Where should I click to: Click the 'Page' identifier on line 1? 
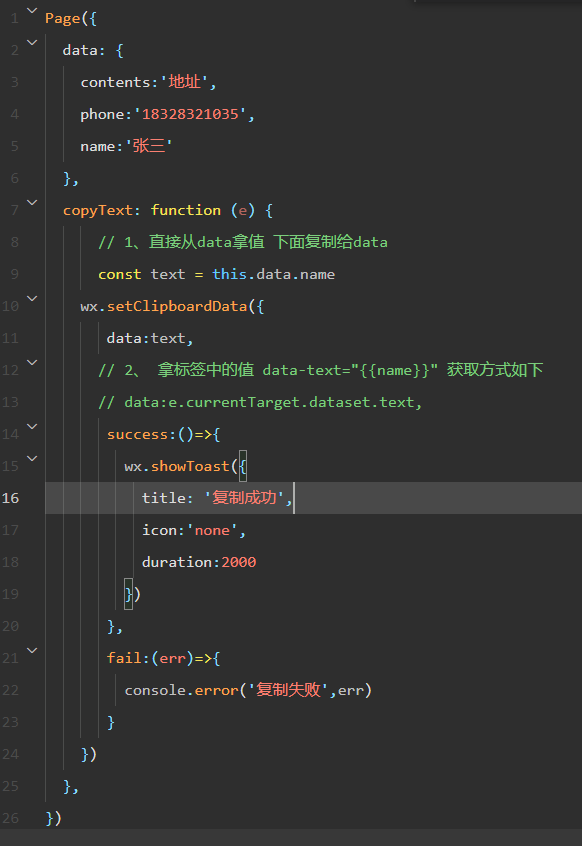pos(63,19)
